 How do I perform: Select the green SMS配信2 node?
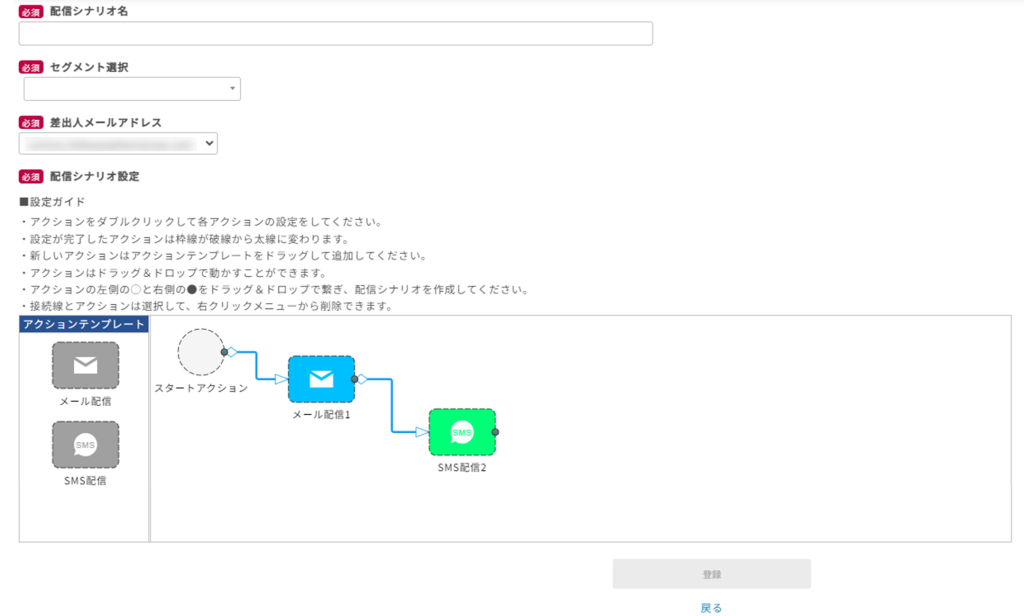461,432
